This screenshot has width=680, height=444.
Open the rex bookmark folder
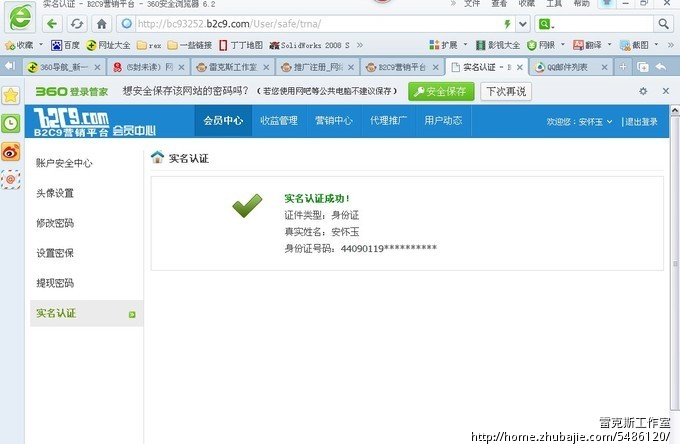[x=149, y=45]
